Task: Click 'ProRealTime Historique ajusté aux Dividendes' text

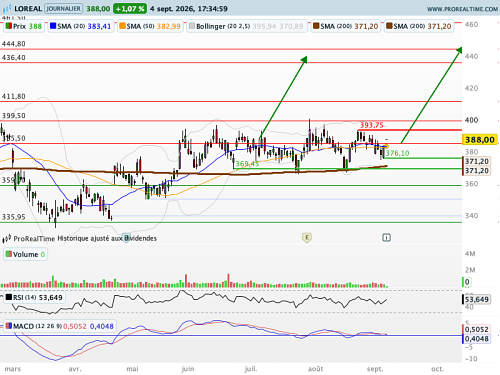Action: (85, 238)
